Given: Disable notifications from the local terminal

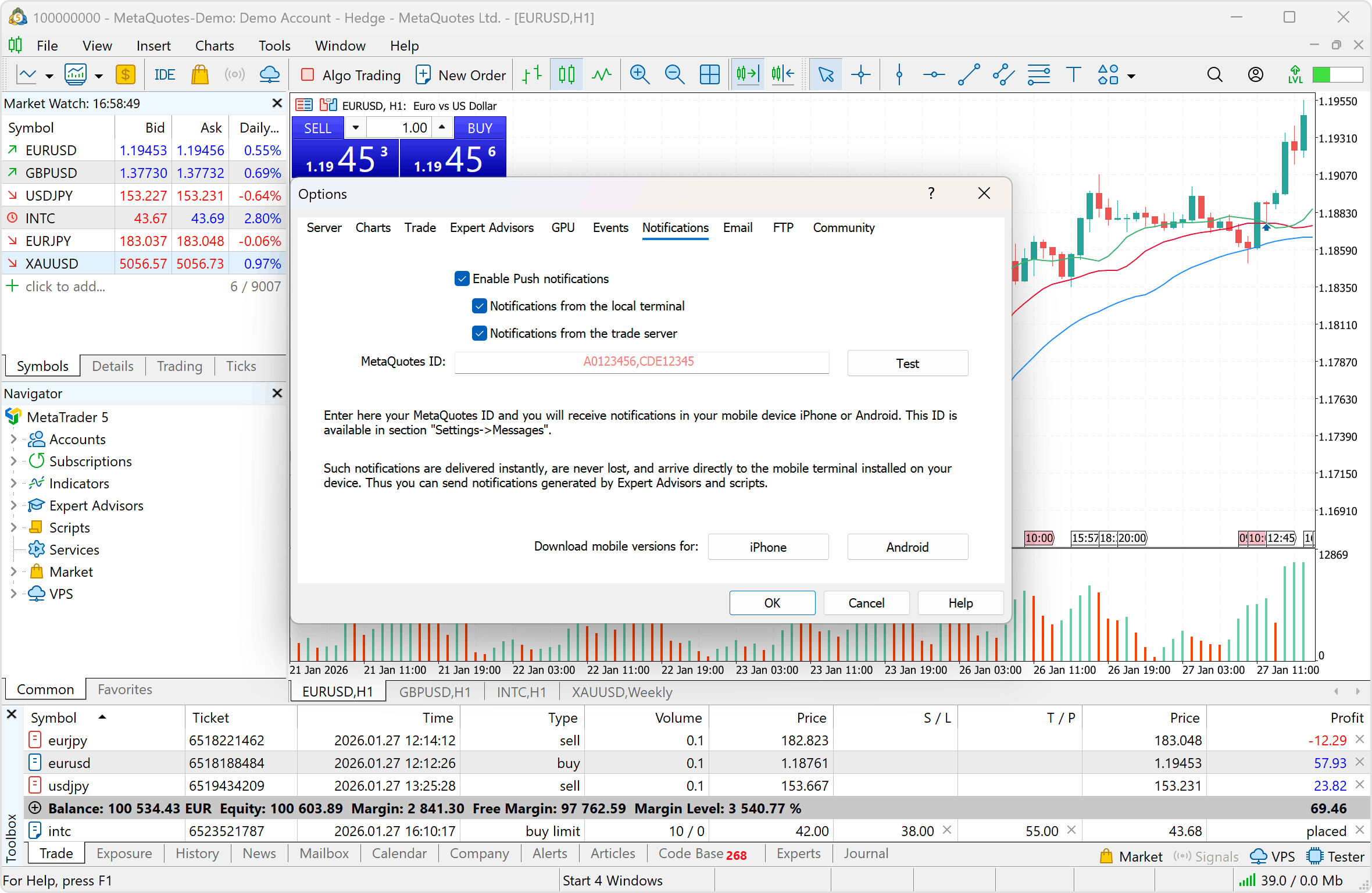Looking at the screenshot, I should pyautogui.click(x=479, y=306).
